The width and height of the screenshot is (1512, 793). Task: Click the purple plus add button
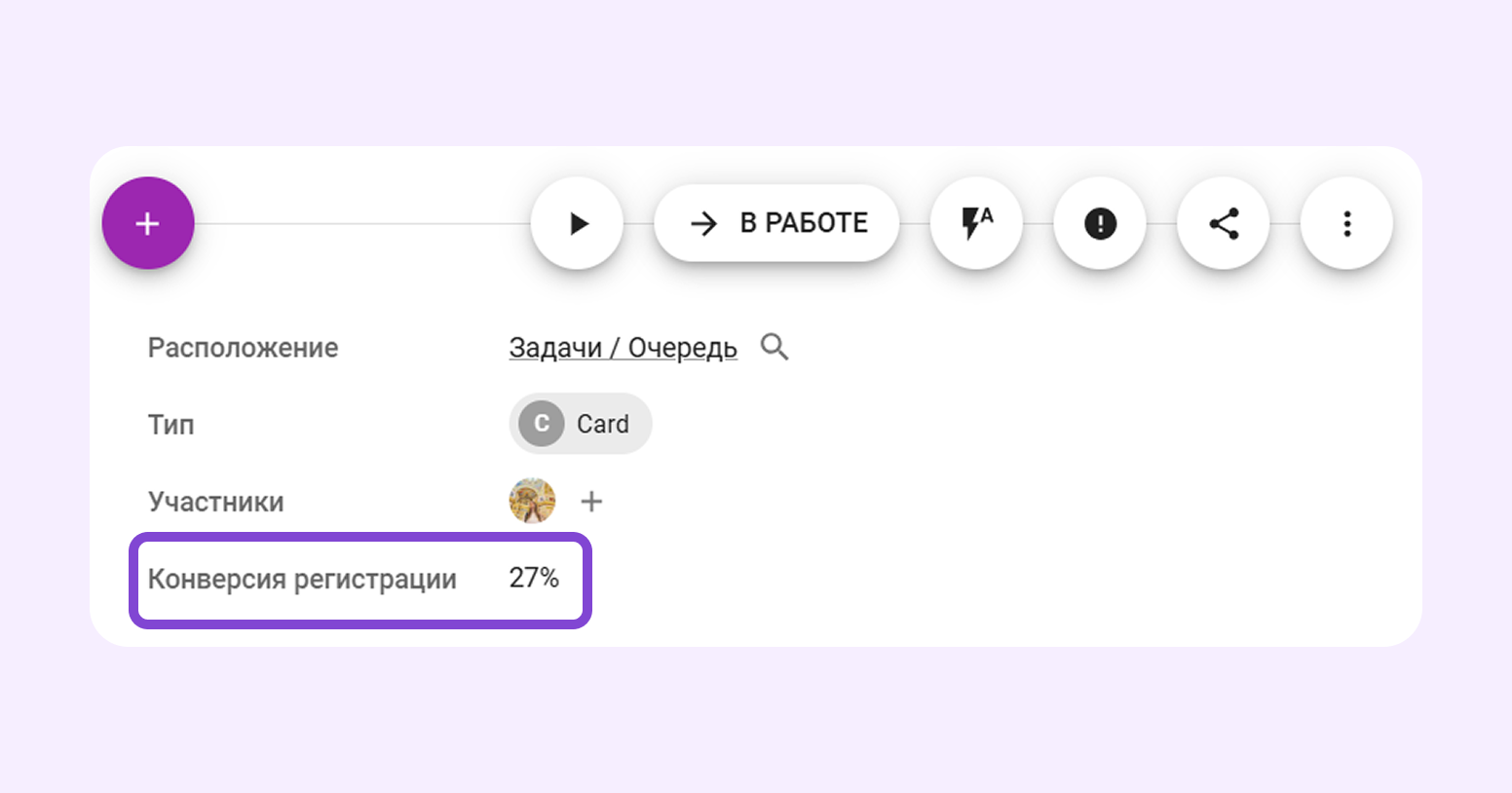click(x=148, y=223)
